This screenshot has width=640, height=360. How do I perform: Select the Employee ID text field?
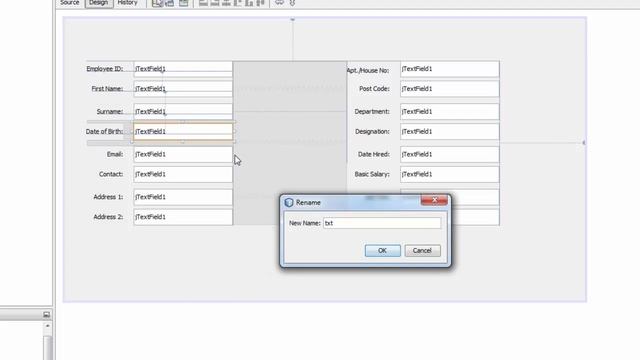coord(183,69)
